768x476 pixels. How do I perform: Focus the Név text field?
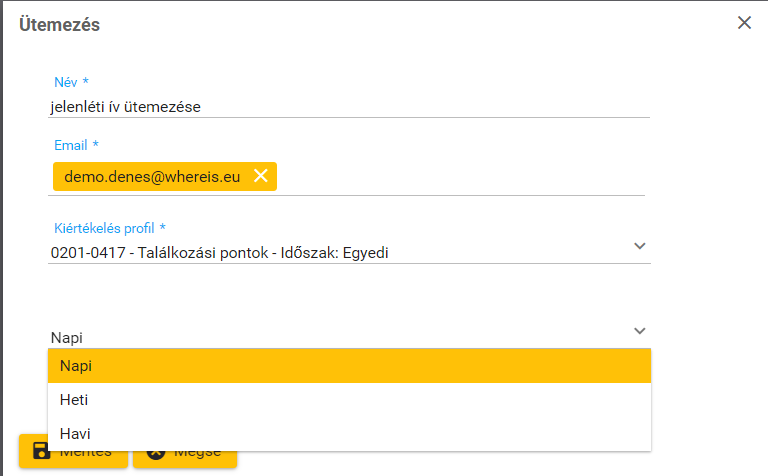click(349, 105)
